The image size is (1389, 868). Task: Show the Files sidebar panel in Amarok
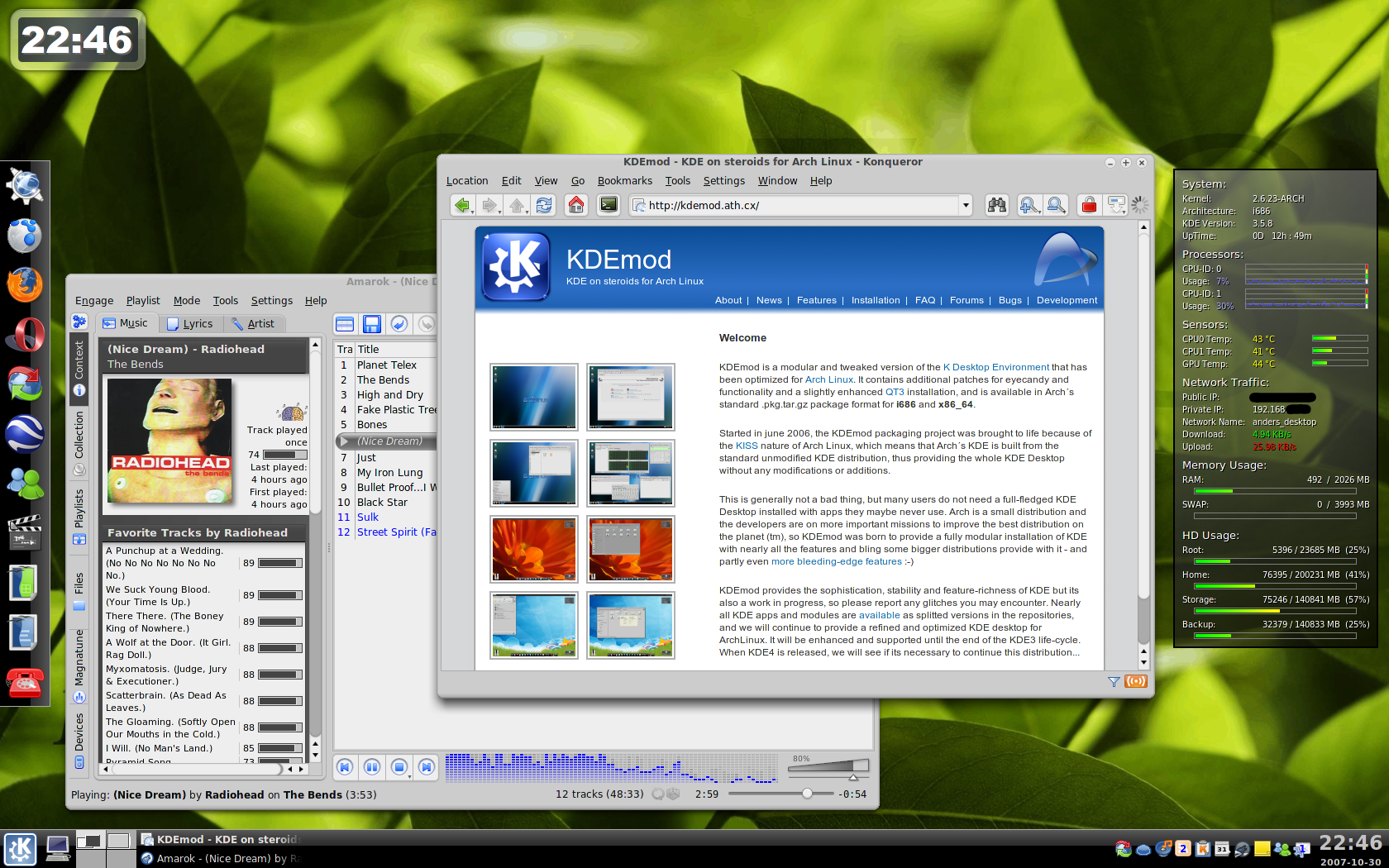coord(79,590)
